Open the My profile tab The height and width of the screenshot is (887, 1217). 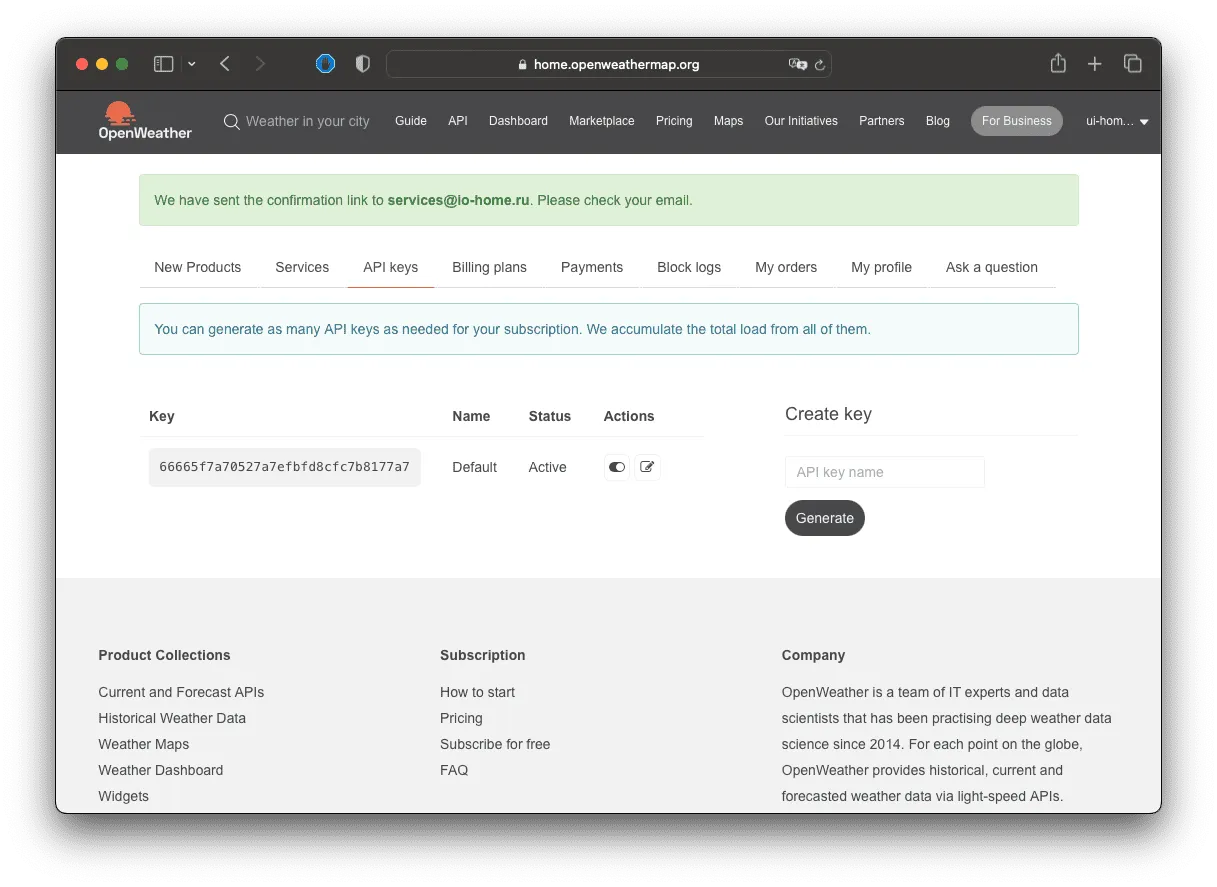pyautogui.click(x=881, y=267)
